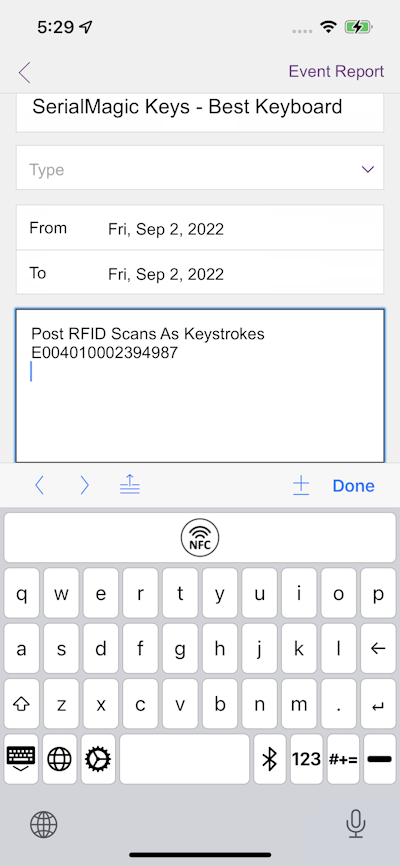The image size is (400, 866).
Task: Tap the microphone dictation icon
Action: click(355, 824)
